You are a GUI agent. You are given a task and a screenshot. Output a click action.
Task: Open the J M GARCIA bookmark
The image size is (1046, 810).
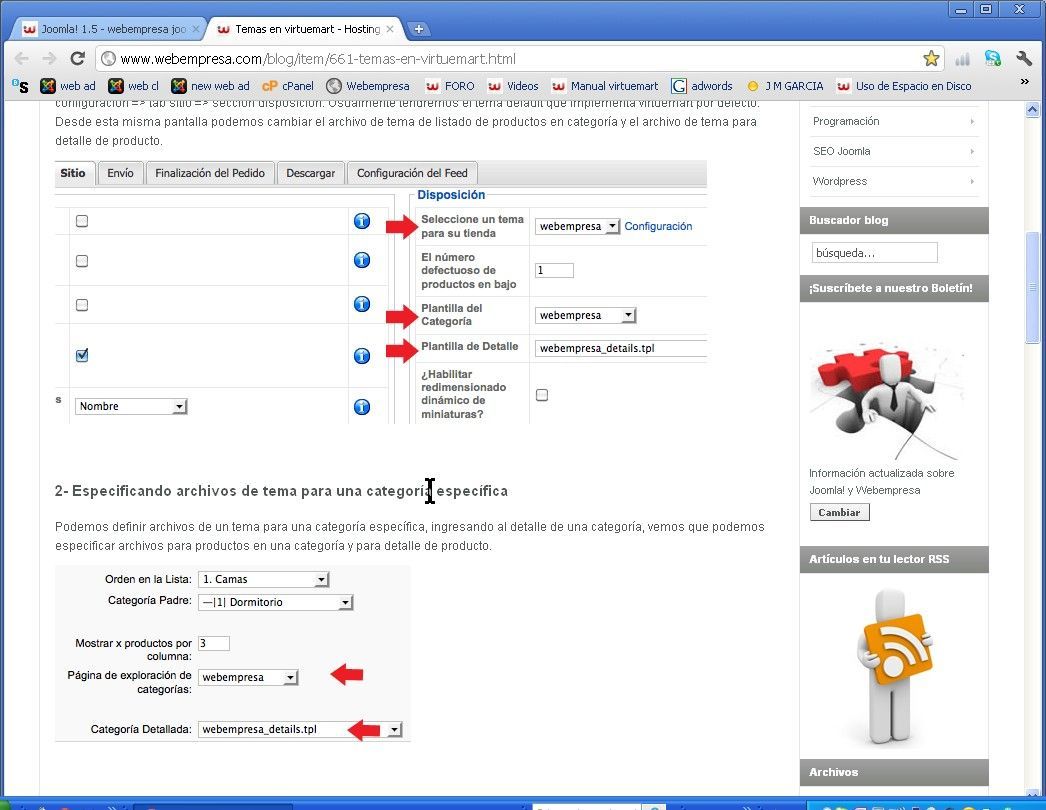pos(785,86)
